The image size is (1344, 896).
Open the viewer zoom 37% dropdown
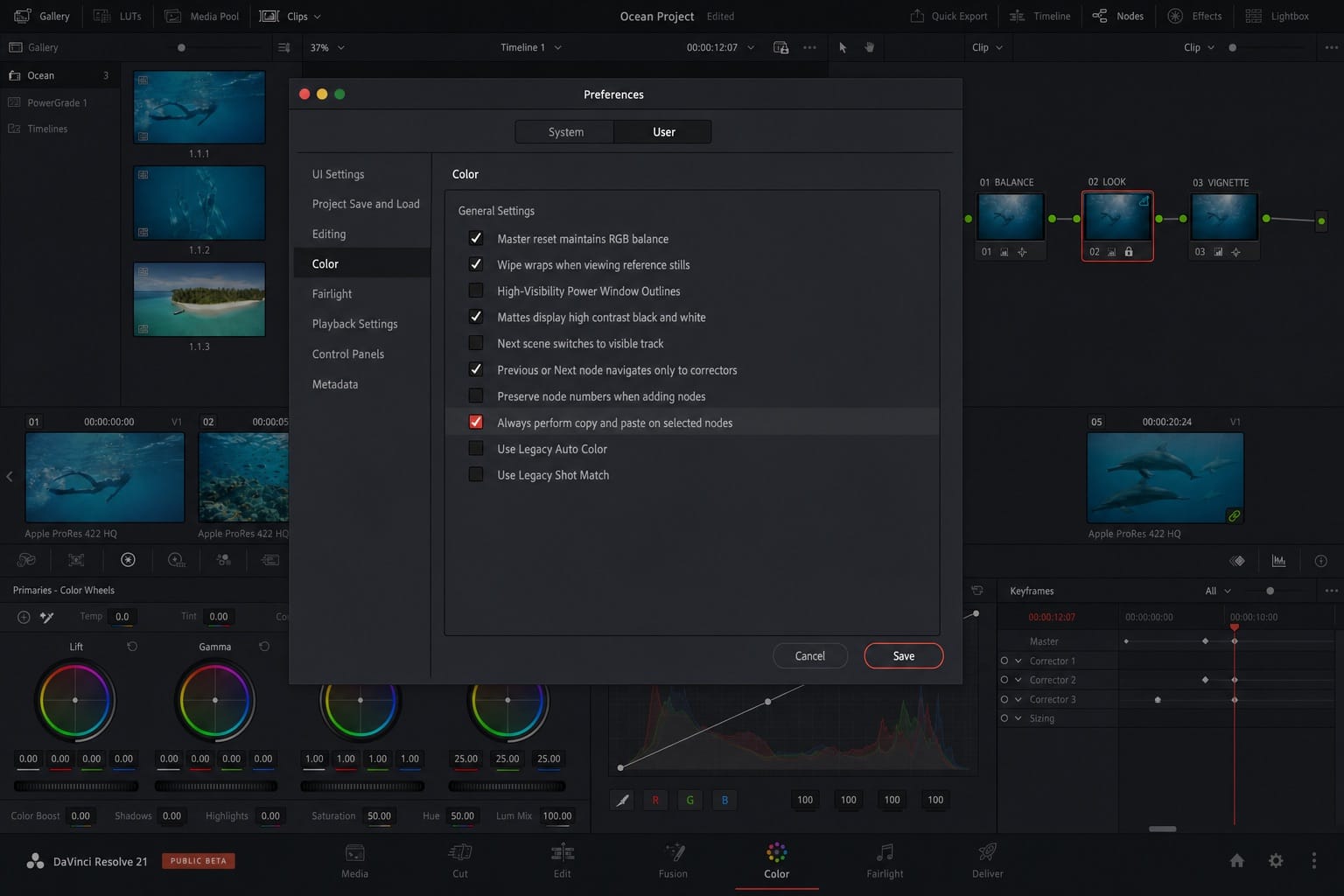click(x=327, y=47)
